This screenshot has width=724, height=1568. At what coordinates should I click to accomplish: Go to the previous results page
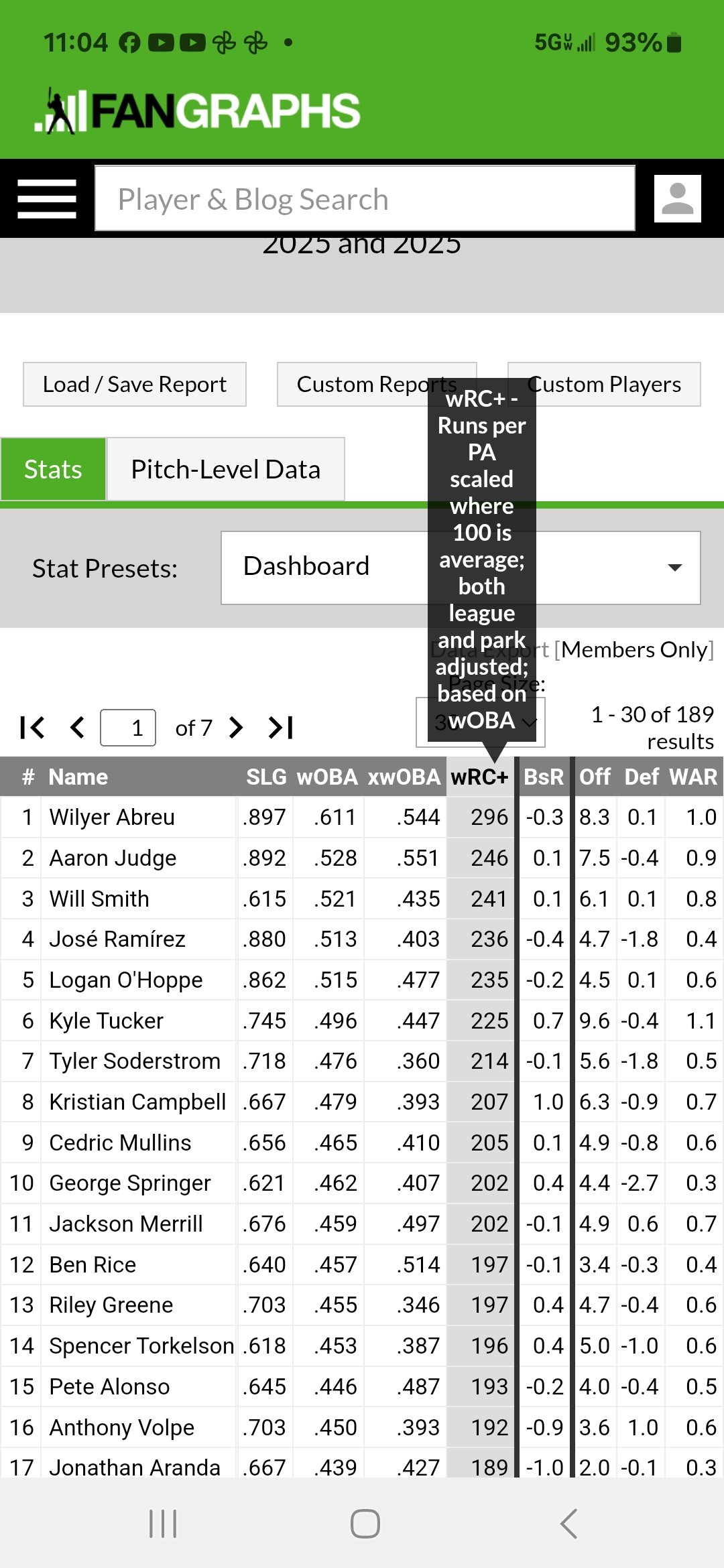tap(78, 727)
